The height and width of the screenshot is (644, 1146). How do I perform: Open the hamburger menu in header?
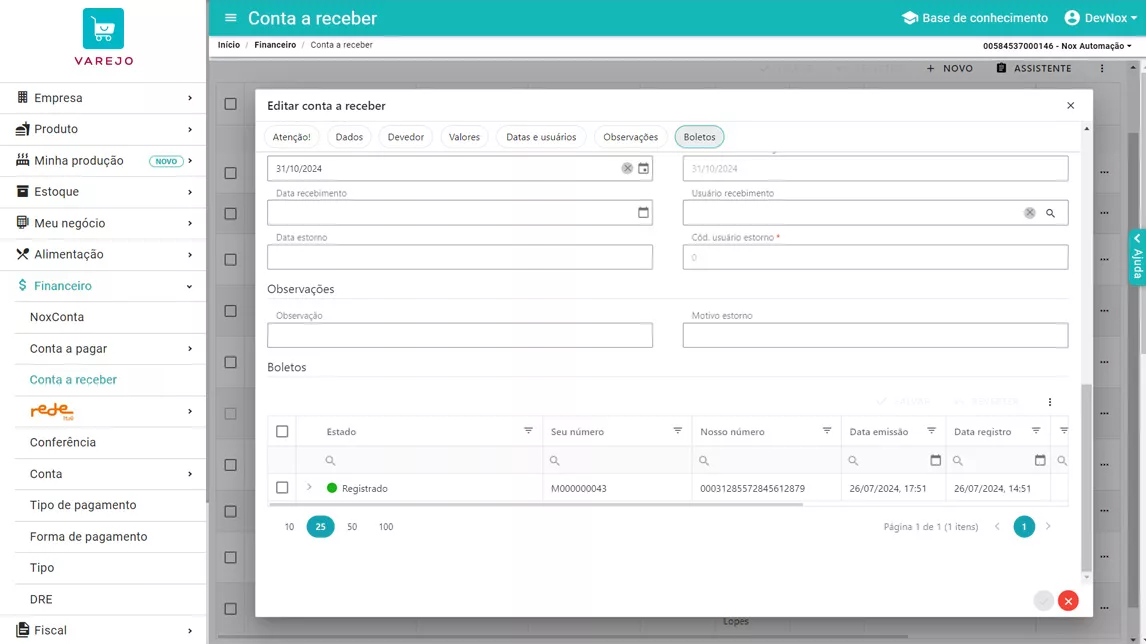230,18
